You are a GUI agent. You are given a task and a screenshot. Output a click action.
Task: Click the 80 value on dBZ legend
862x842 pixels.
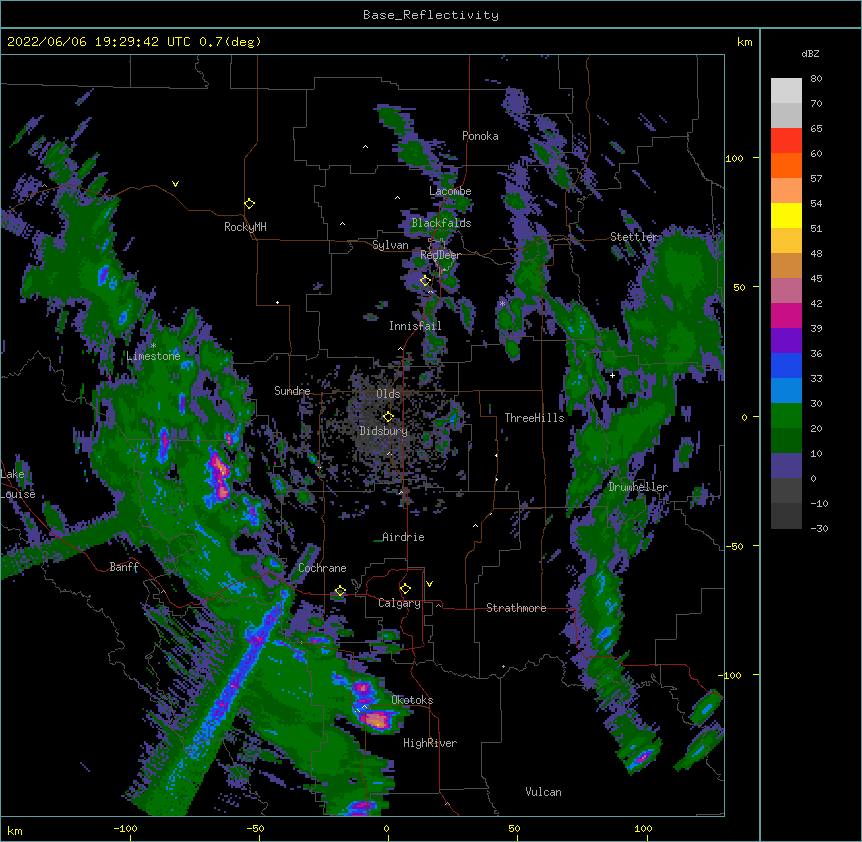click(816, 79)
